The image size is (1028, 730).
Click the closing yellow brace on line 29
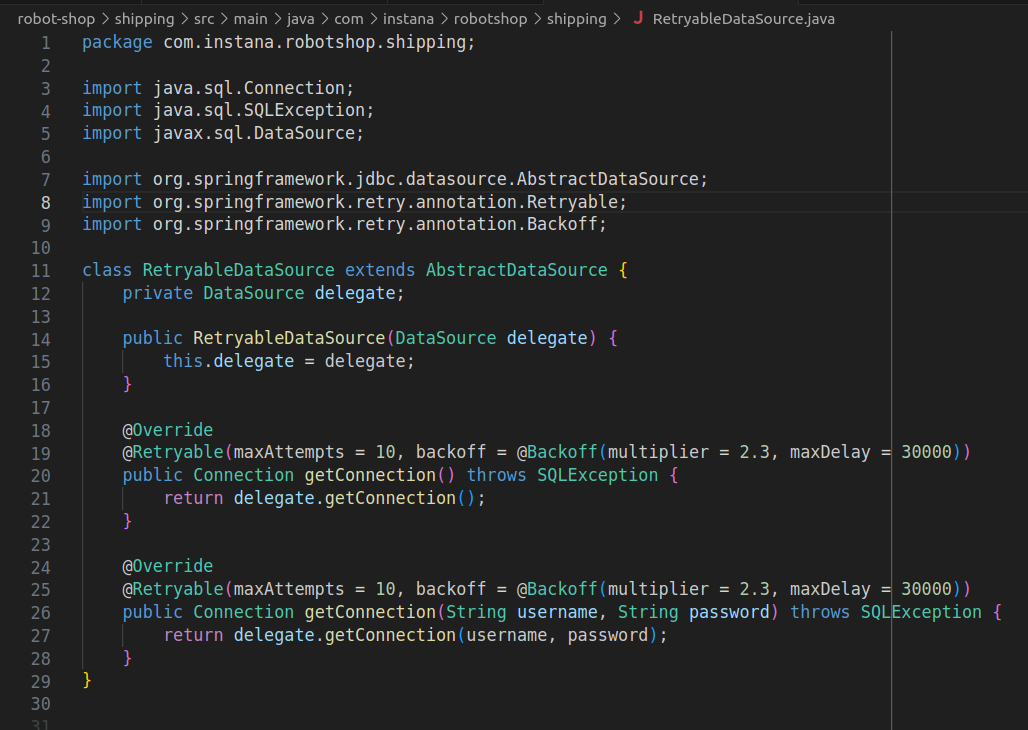tap(87, 680)
